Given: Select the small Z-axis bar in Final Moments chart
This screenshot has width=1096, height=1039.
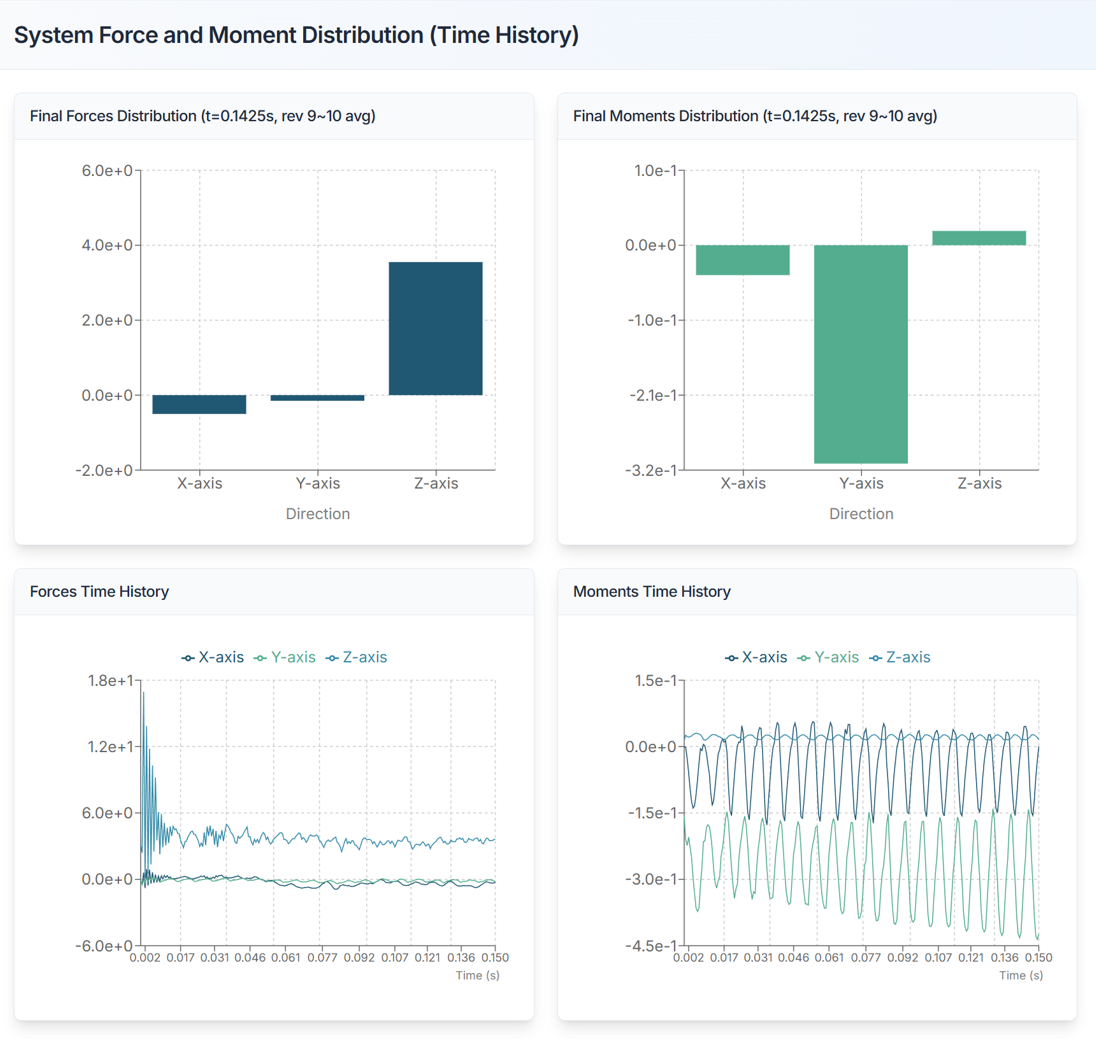Looking at the screenshot, I should coord(978,238).
